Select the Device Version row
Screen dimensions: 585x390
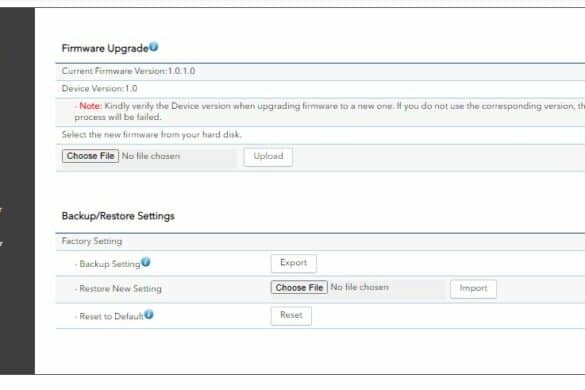[320, 89]
